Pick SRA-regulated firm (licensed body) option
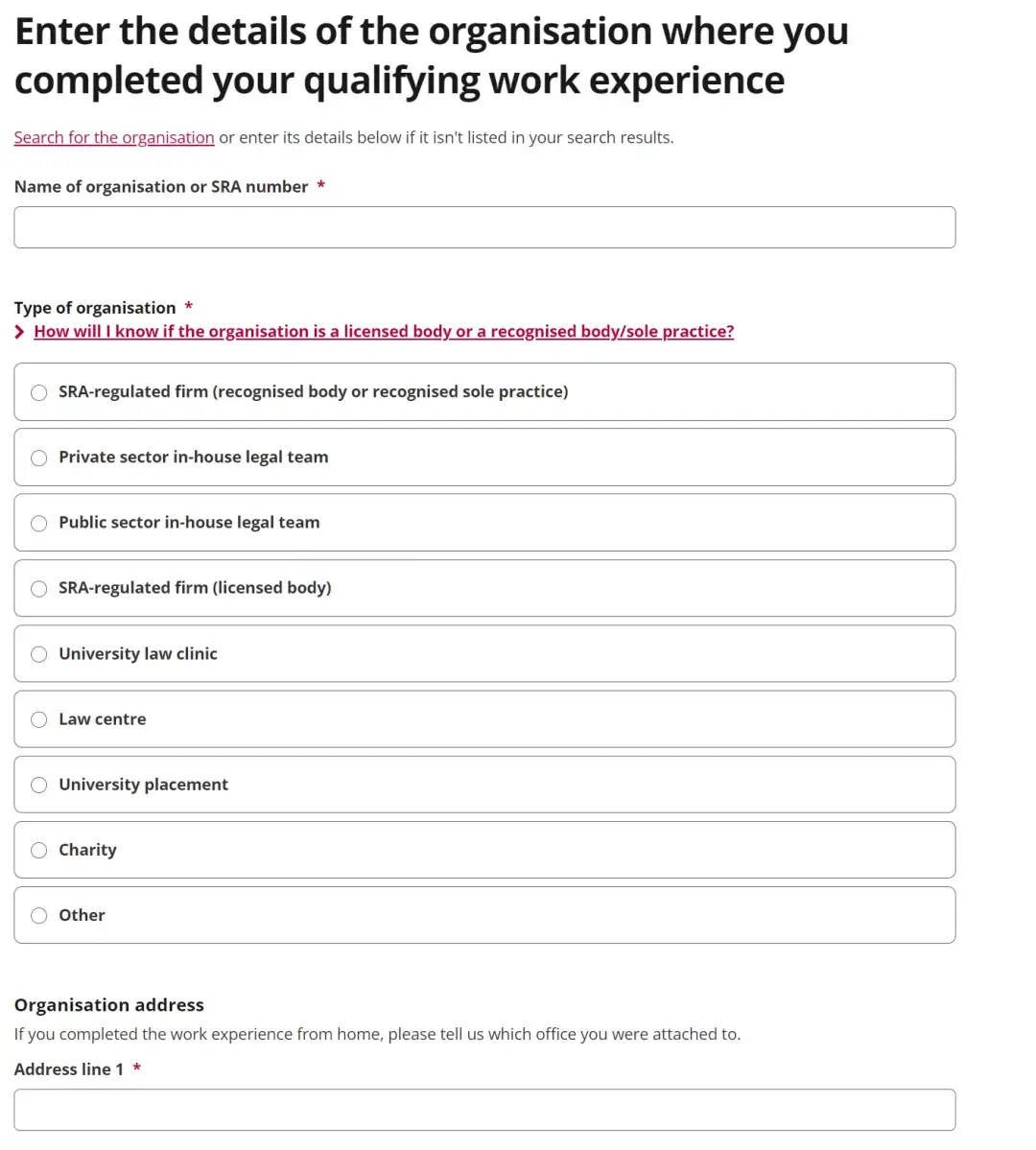This screenshot has height=1150, width=1036. click(x=39, y=588)
